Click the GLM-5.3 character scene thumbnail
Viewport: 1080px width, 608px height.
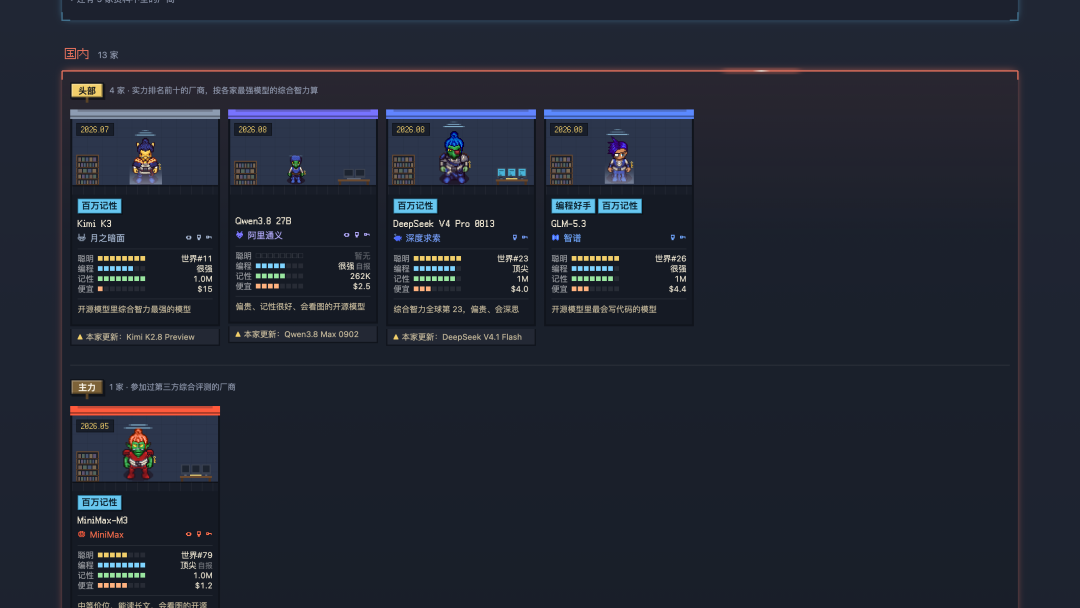[x=619, y=153]
